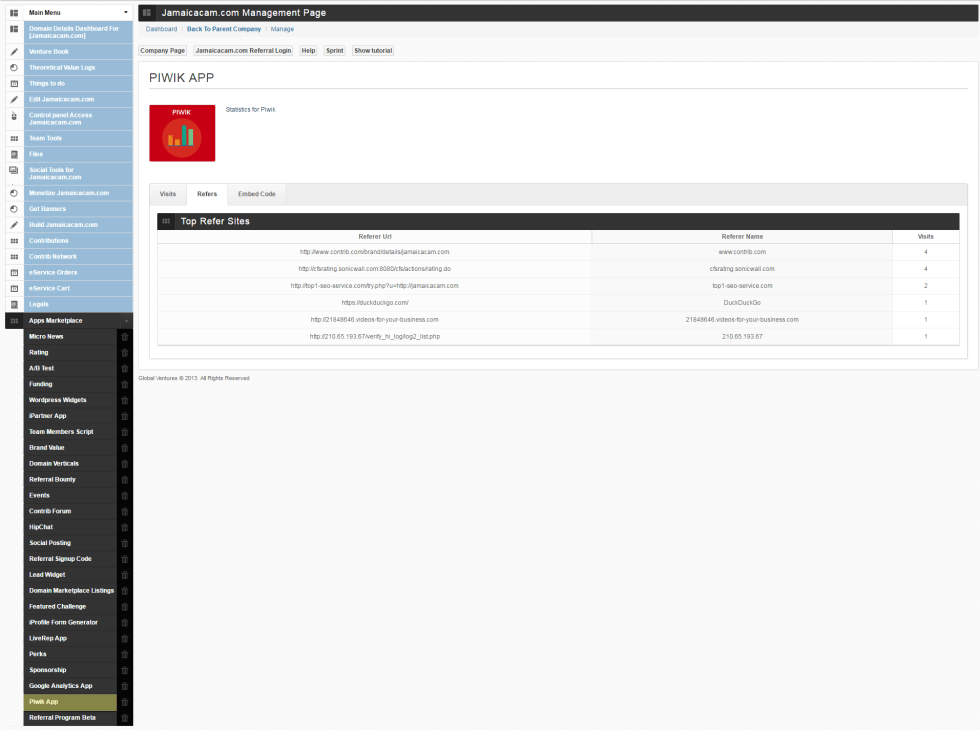Click Back To Parent Company link
This screenshot has height=730, width=980.
224,29
